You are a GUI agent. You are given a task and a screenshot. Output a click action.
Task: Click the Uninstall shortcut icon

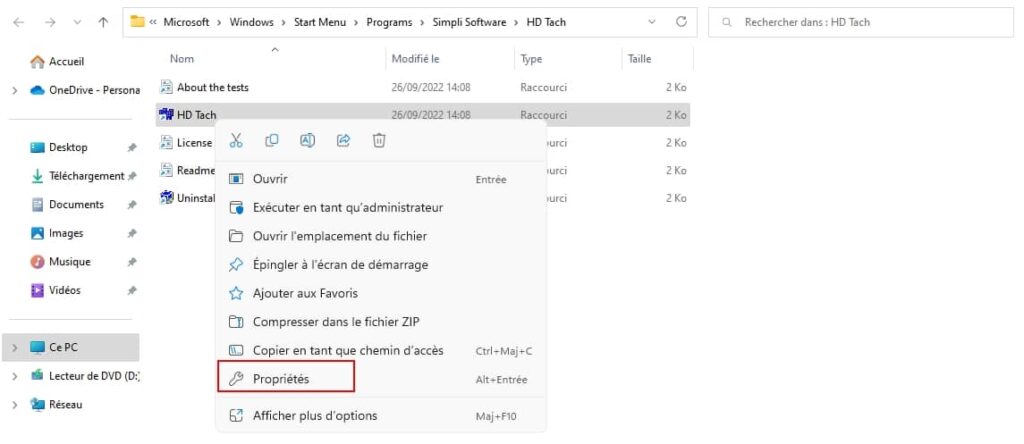[166, 198]
